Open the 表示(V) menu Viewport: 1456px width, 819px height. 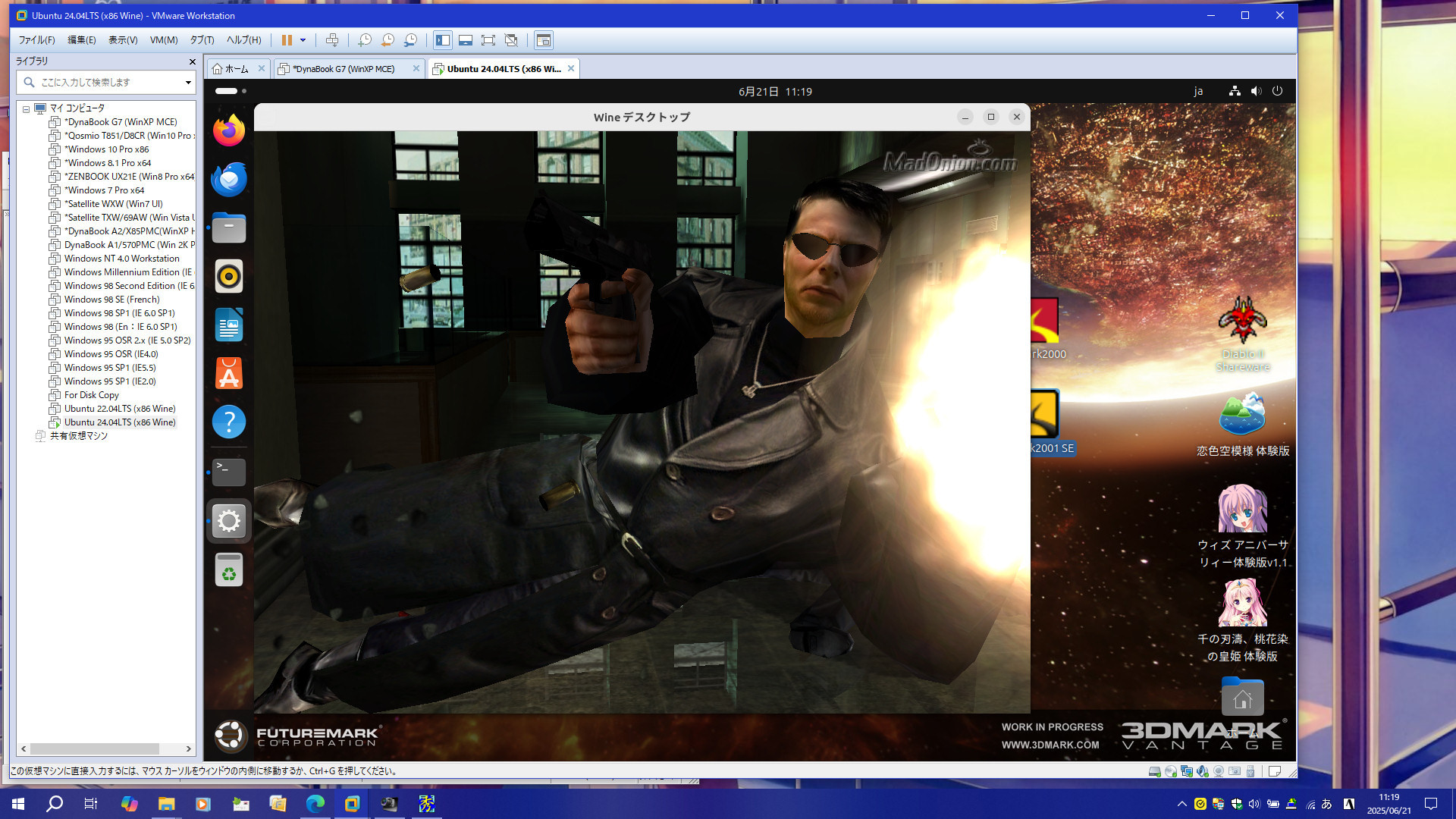coord(123,40)
